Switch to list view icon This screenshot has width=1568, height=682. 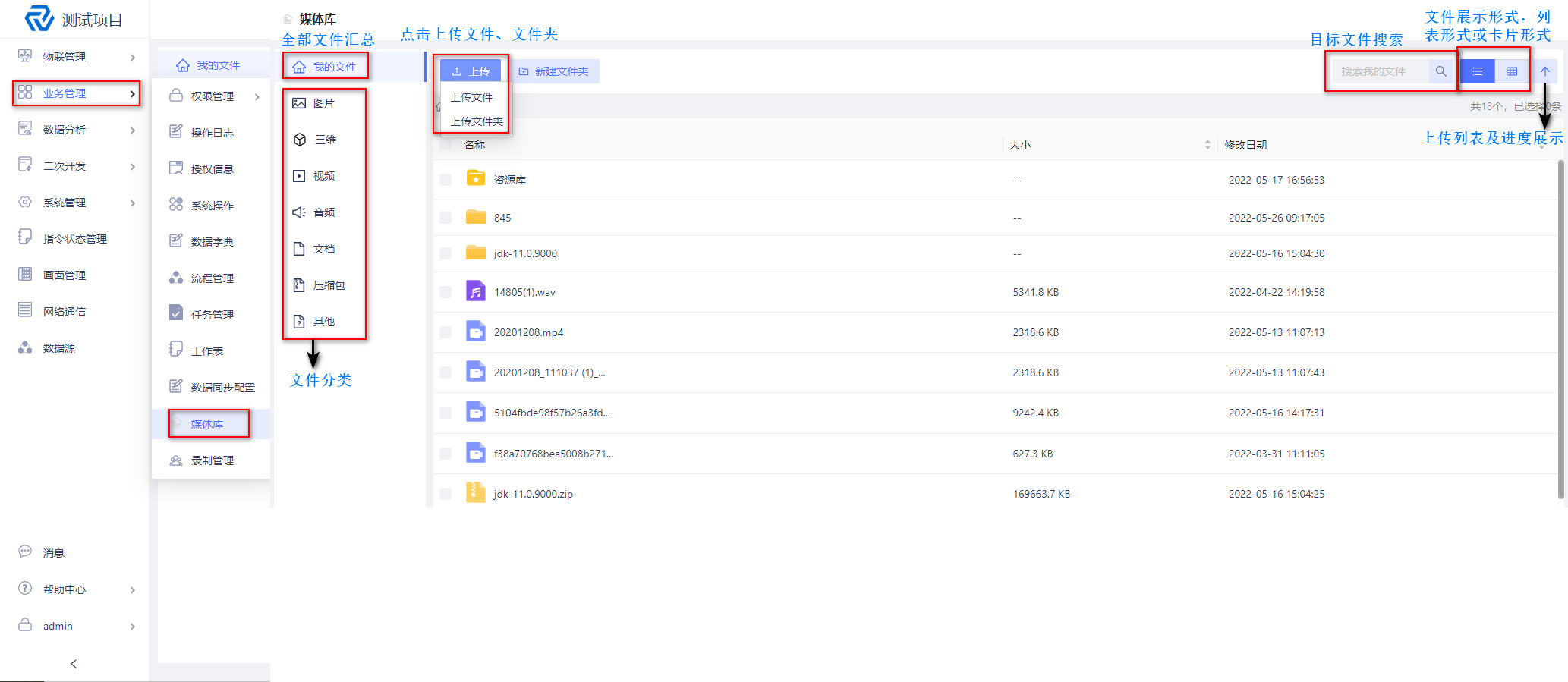pos(1477,71)
